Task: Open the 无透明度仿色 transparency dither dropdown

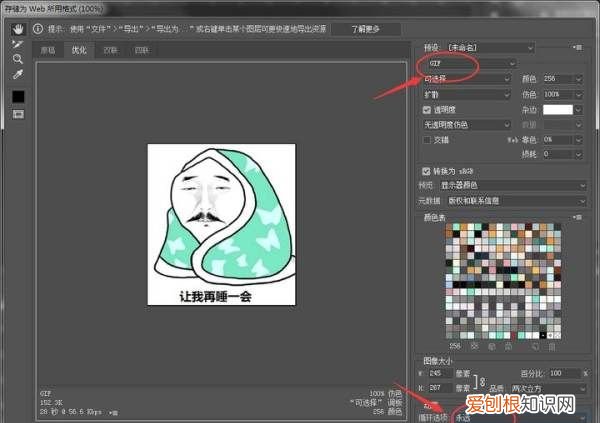Action: click(x=467, y=125)
